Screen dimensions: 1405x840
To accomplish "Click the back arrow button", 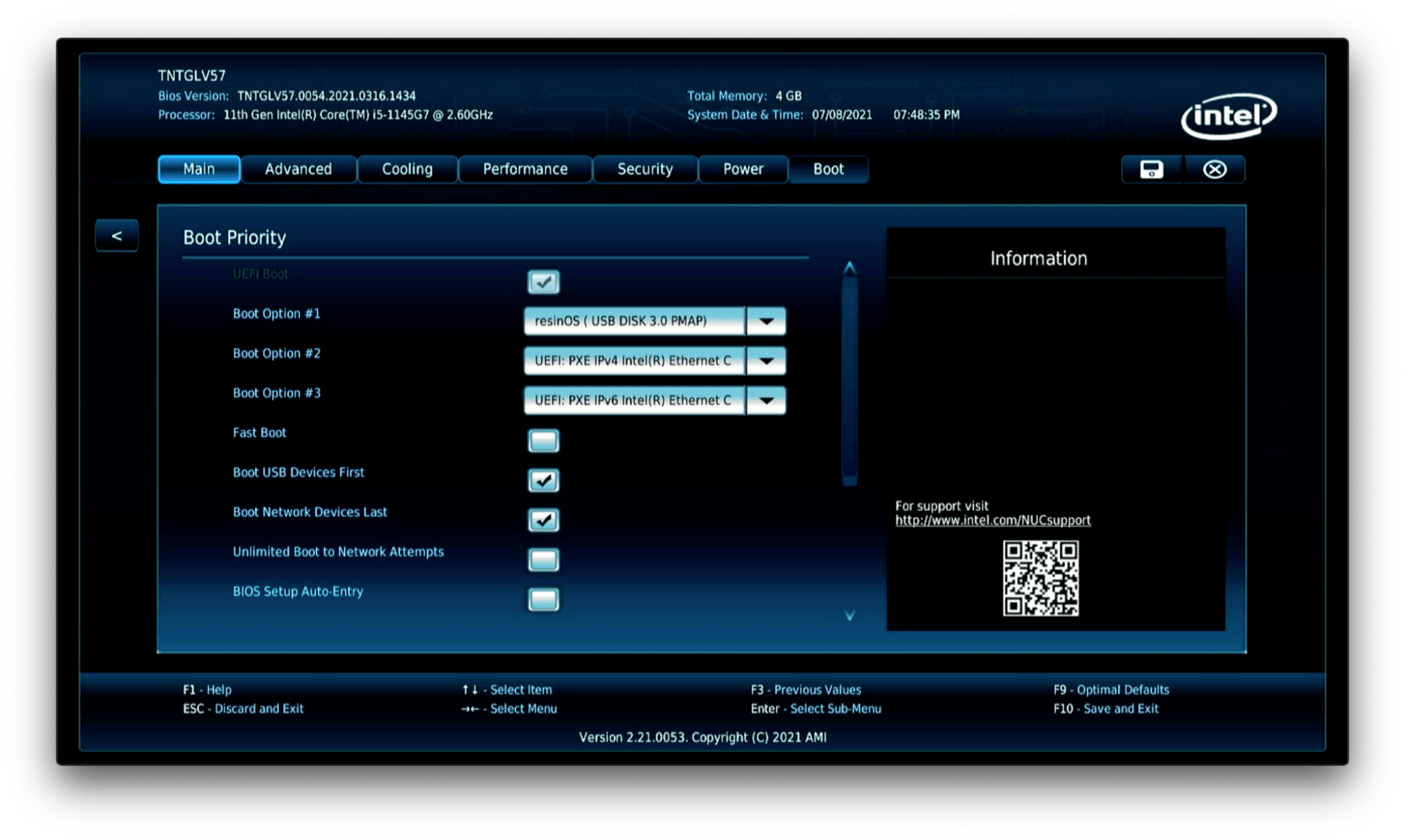I will tap(117, 236).
